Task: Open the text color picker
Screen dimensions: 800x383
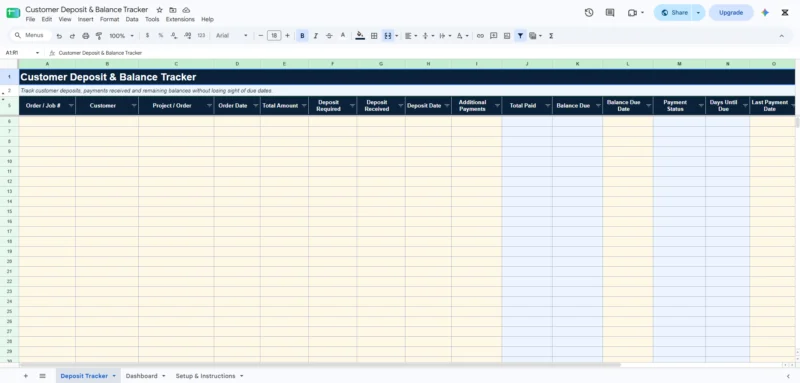Action: tap(343, 36)
